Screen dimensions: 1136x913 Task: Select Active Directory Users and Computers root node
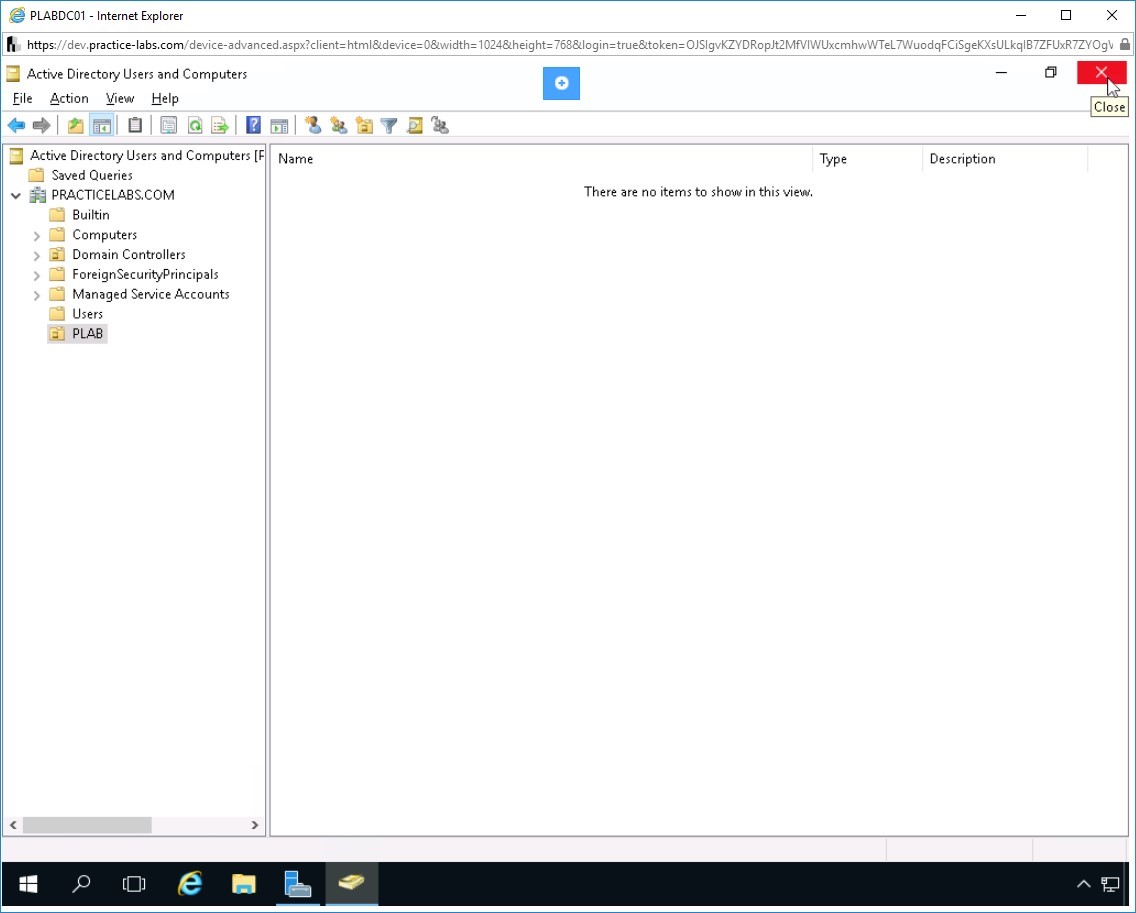146,155
